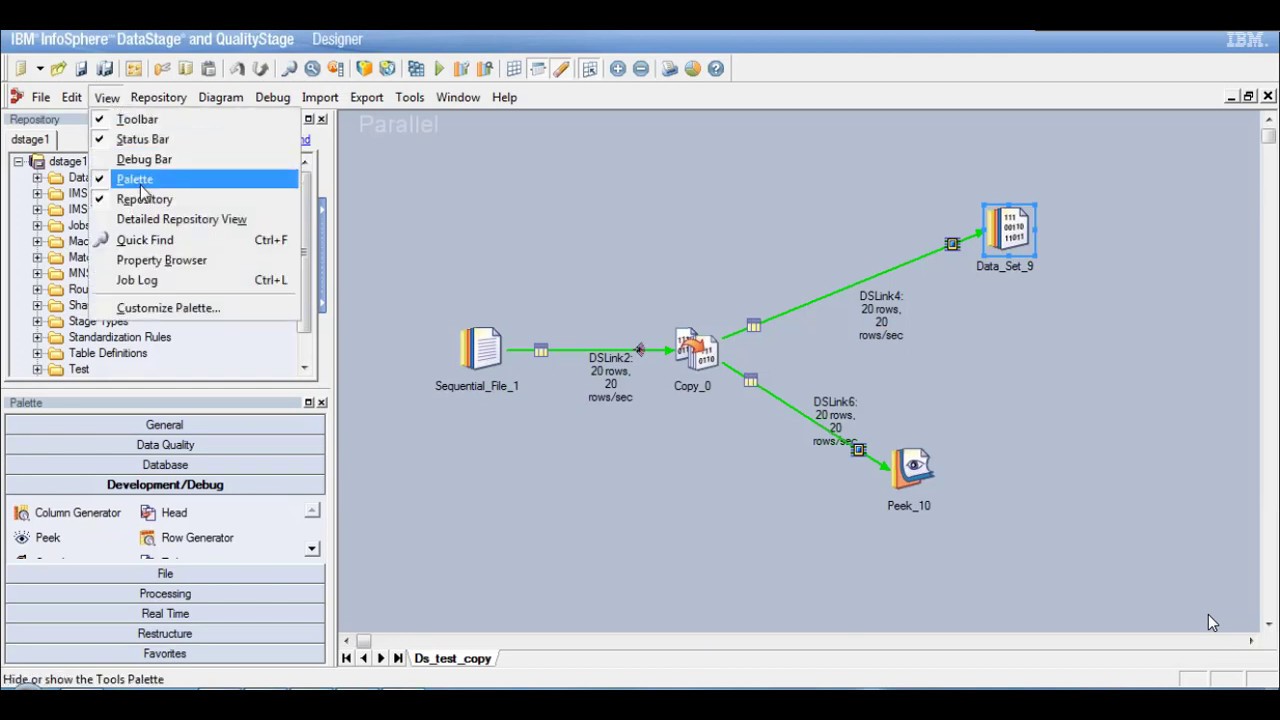Open the File menu
The height and width of the screenshot is (720, 1280).
point(40,97)
